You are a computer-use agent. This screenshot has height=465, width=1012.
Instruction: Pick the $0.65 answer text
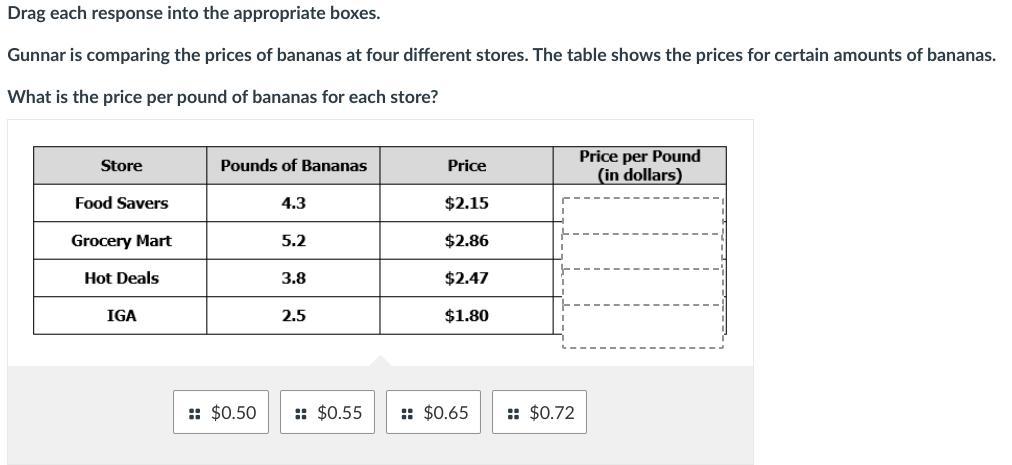coord(446,413)
